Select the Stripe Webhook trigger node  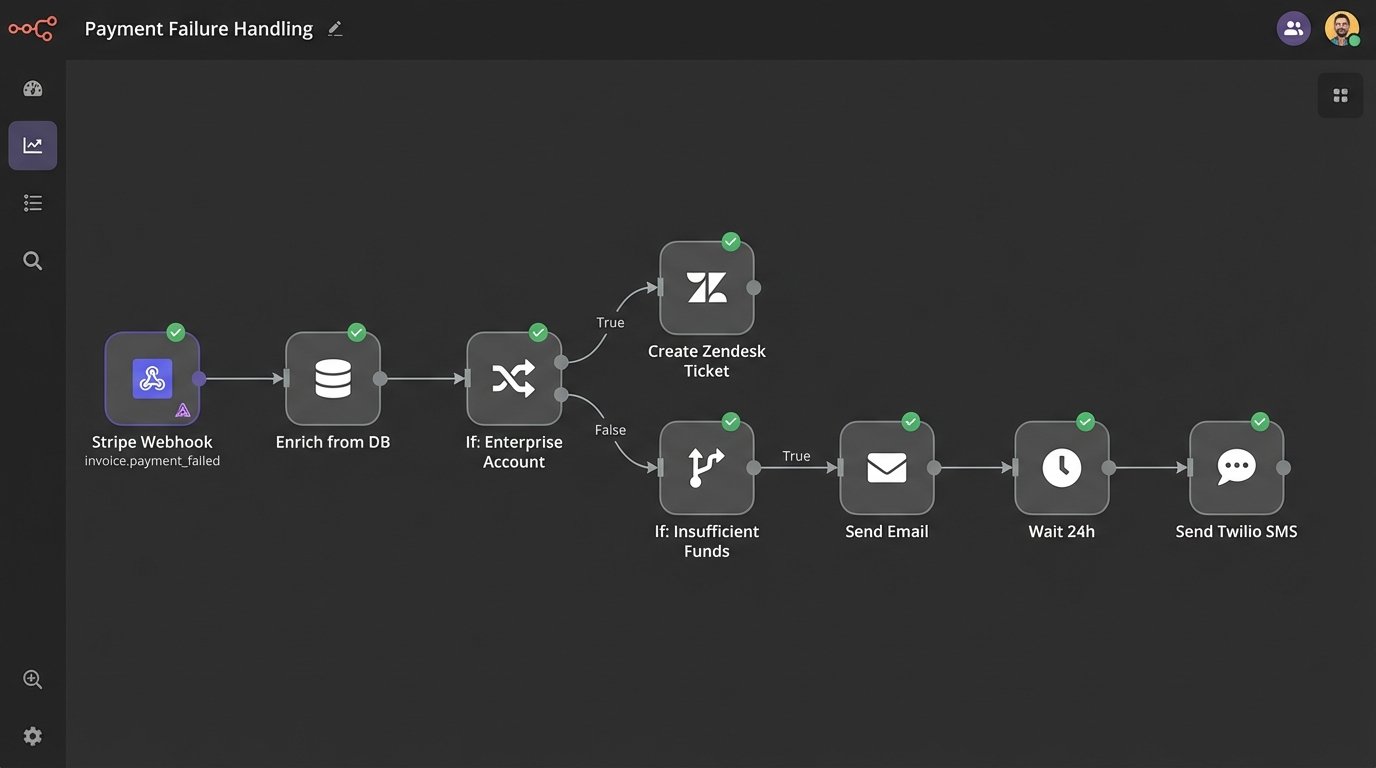click(x=152, y=378)
